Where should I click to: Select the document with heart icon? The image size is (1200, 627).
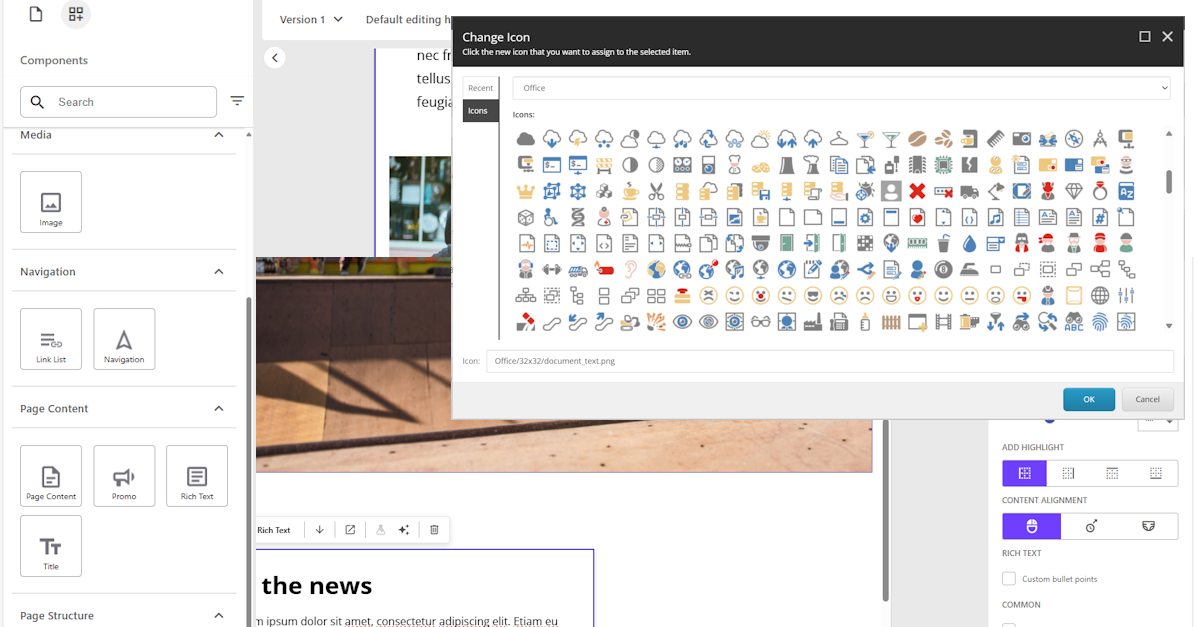[x=917, y=217]
